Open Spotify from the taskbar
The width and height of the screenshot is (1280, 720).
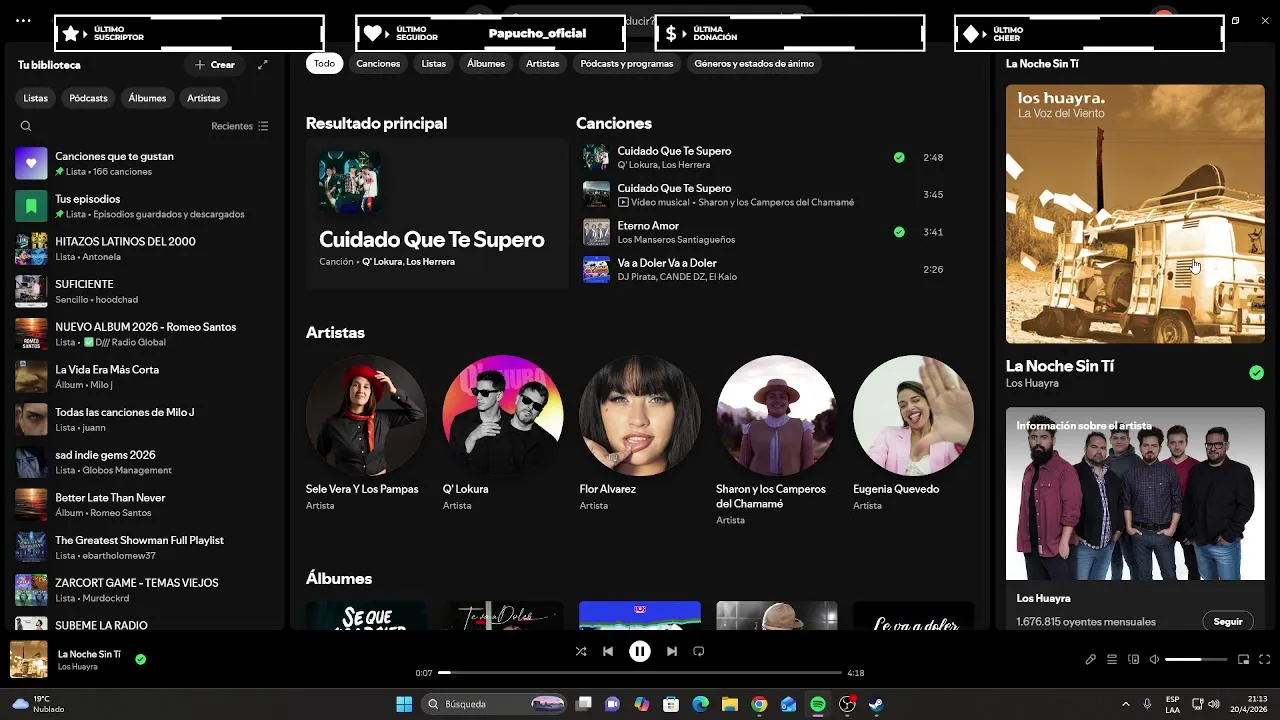tap(818, 704)
